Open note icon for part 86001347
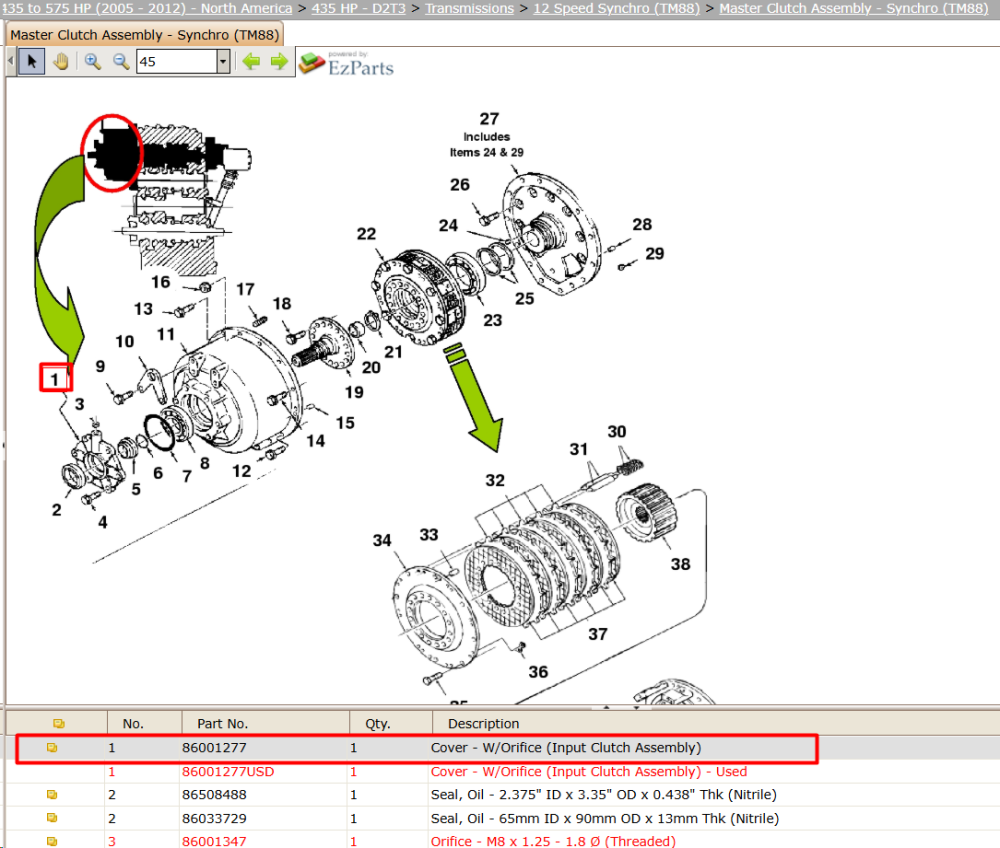 click(52, 842)
